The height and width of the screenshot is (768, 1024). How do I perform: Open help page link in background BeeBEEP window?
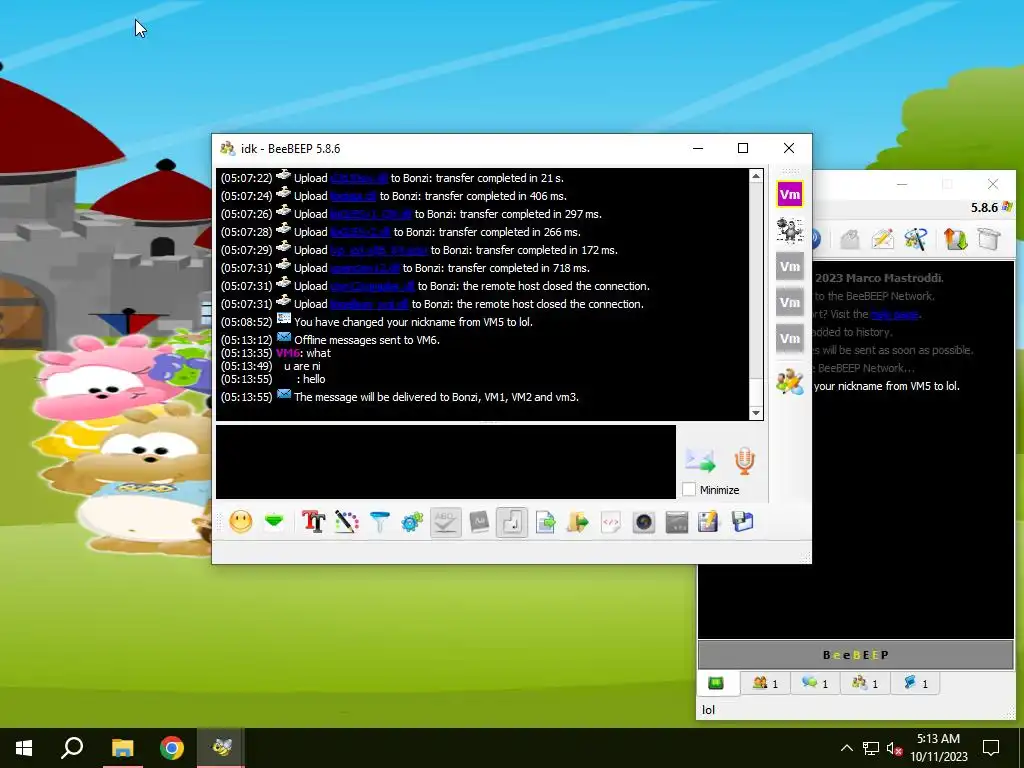point(894,315)
